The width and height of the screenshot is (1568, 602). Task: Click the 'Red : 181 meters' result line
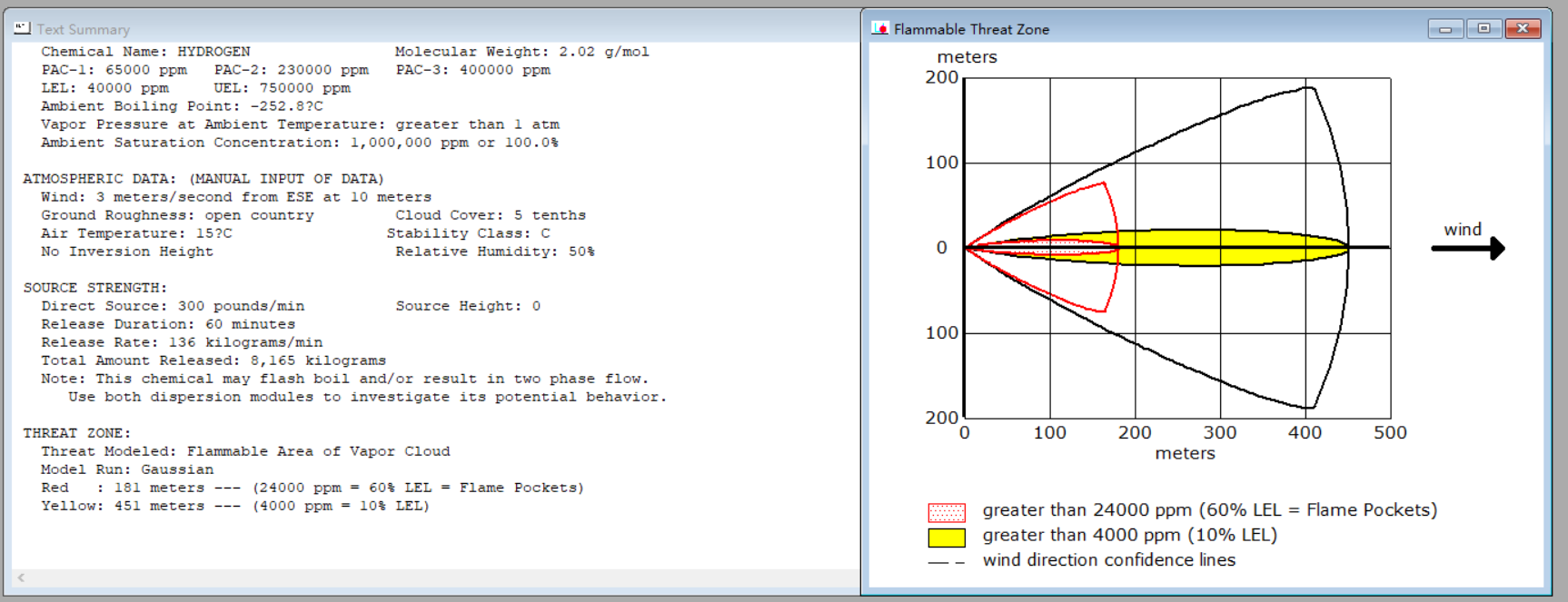(x=313, y=488)
